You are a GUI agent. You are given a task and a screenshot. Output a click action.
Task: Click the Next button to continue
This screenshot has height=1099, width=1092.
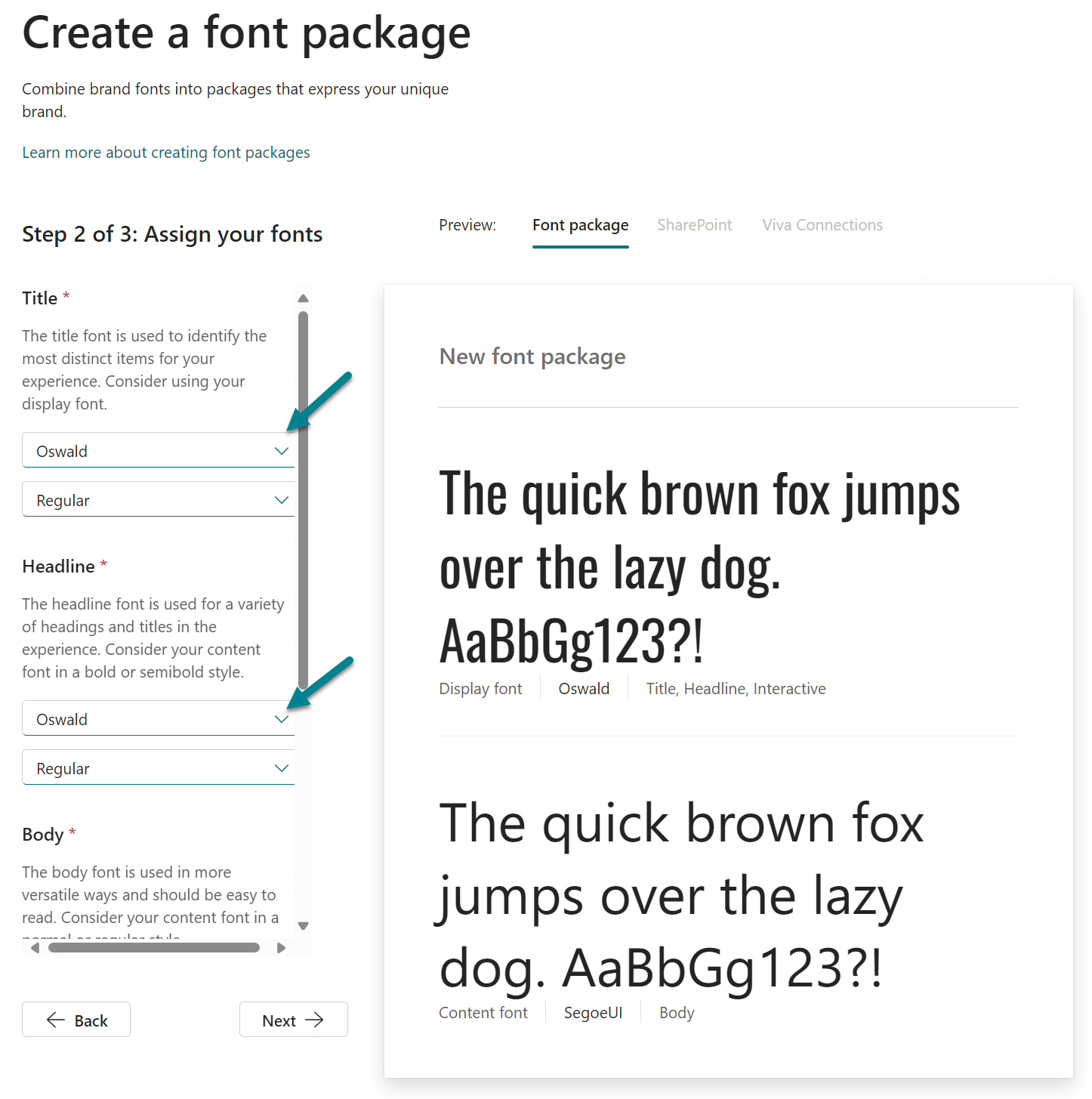click(293, 1020)
